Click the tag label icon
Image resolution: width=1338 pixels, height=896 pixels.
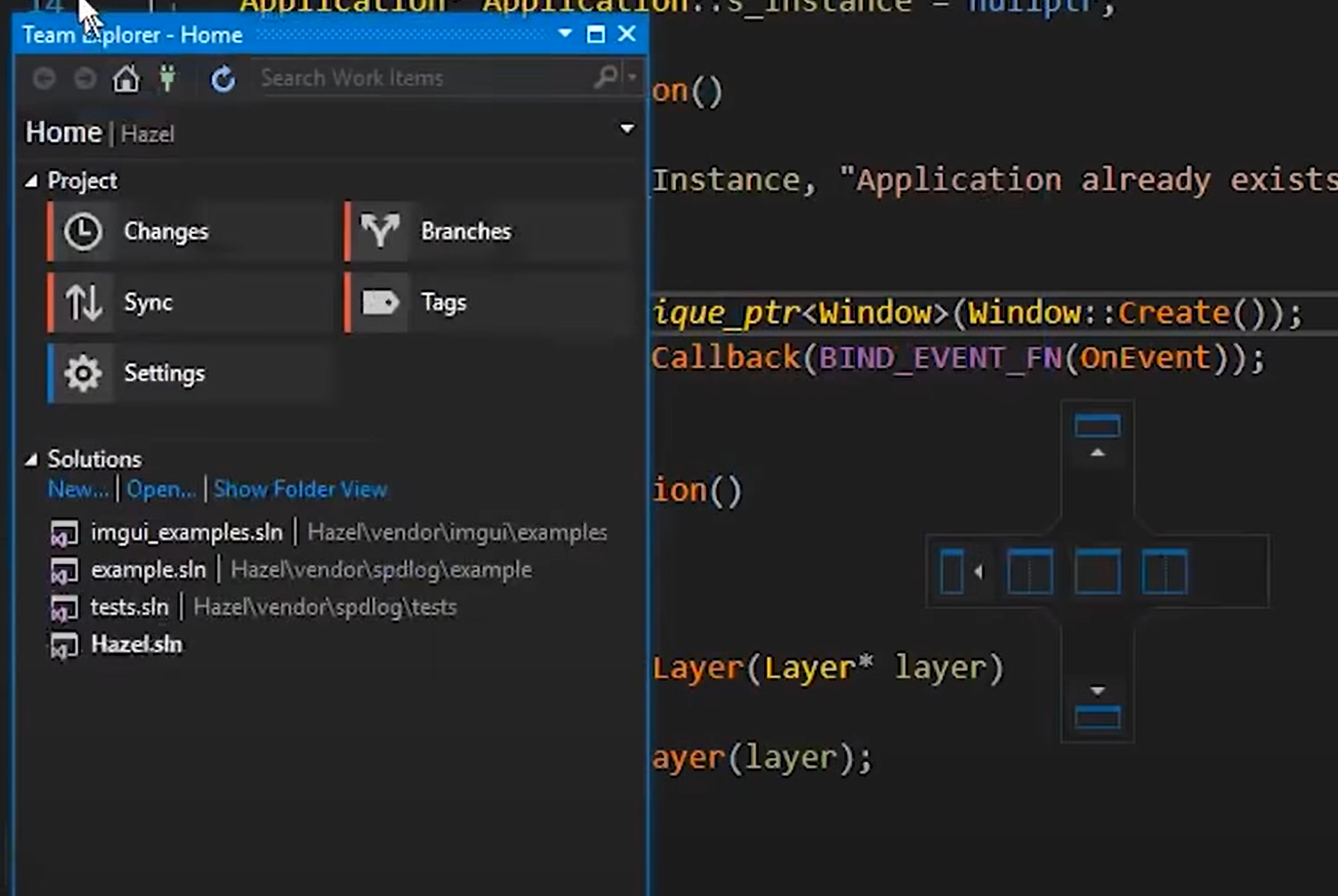tap(381, 303)
